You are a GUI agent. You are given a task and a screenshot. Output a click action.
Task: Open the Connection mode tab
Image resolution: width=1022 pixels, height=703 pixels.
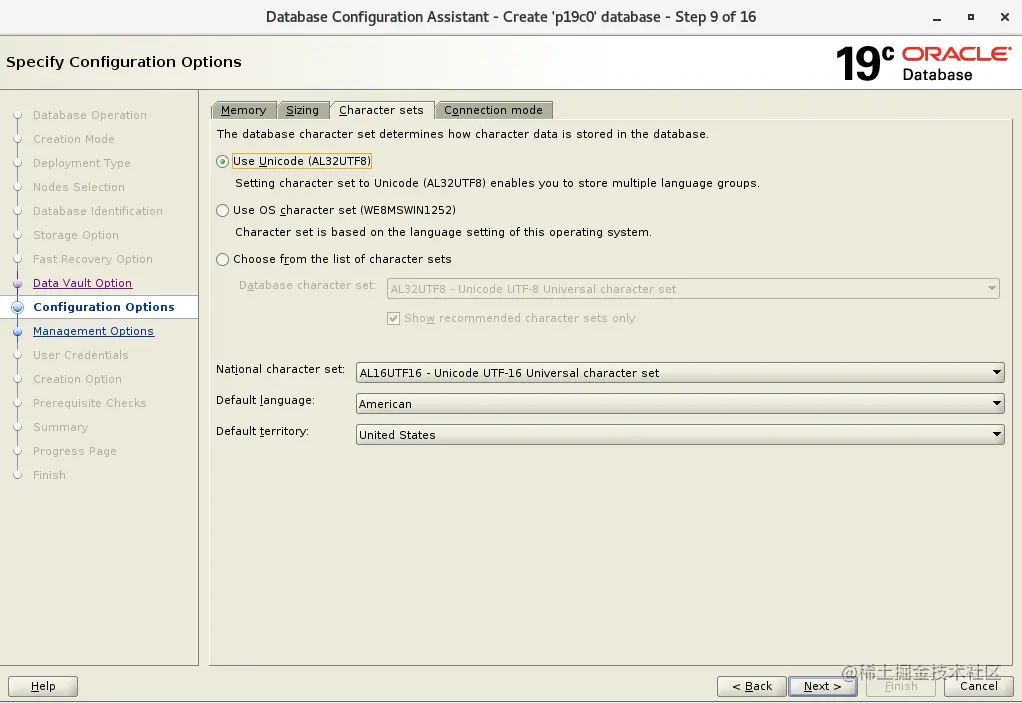pos(493,110)
